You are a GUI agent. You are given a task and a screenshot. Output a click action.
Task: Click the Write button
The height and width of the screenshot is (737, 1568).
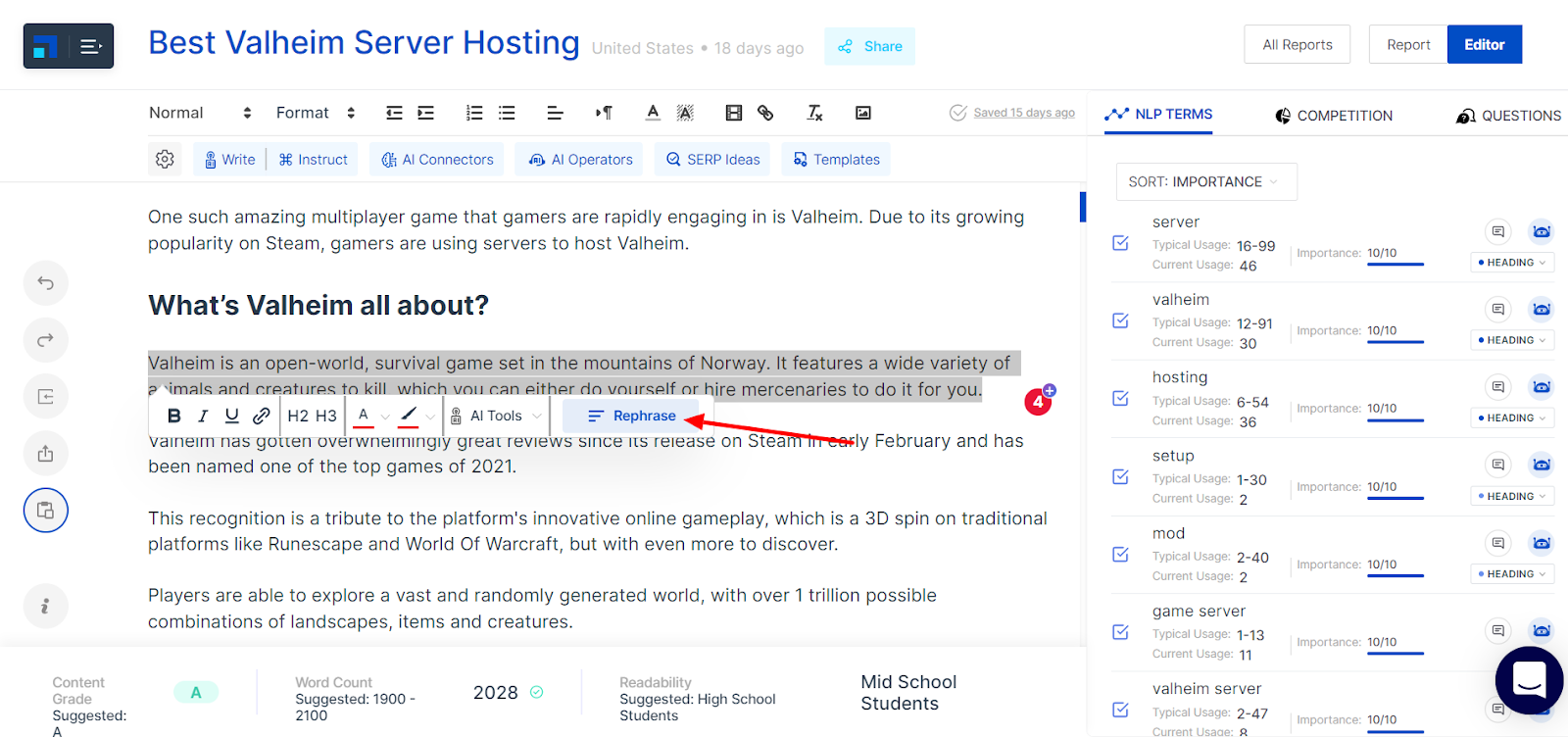(x=229, y=159)
